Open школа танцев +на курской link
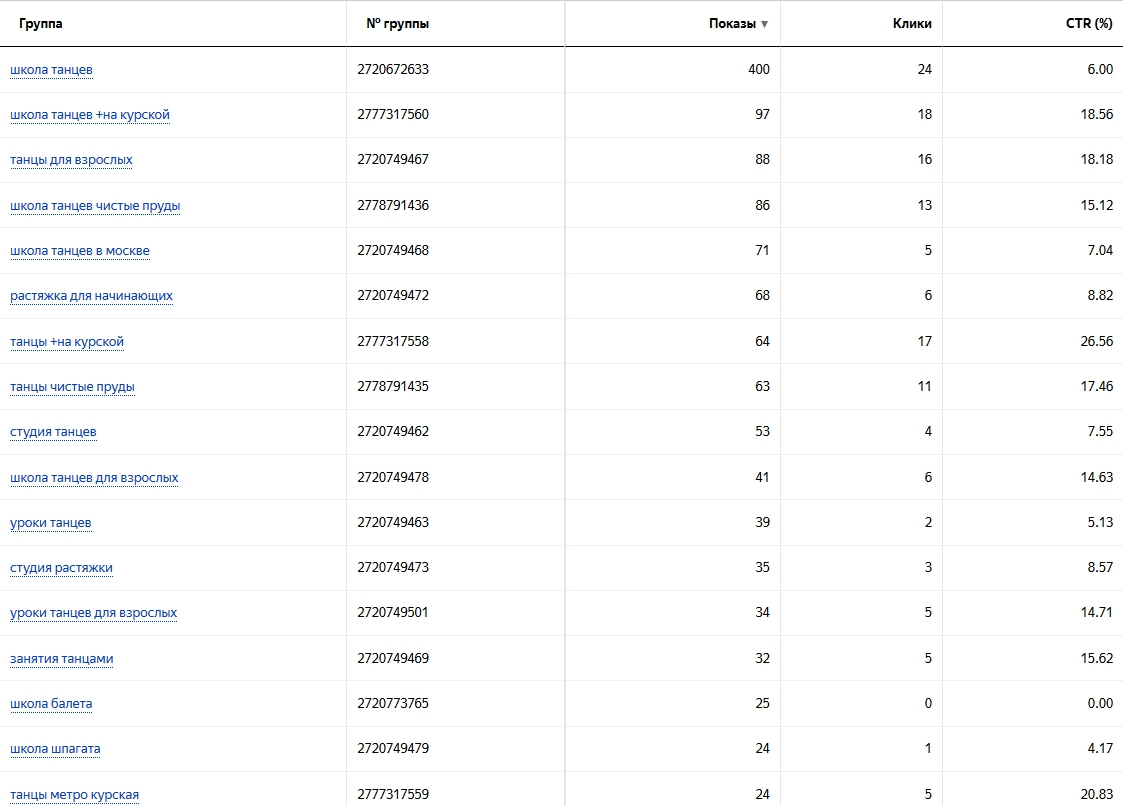The height and width of the screenshot is (806, 1123). (x=90, y=115)
